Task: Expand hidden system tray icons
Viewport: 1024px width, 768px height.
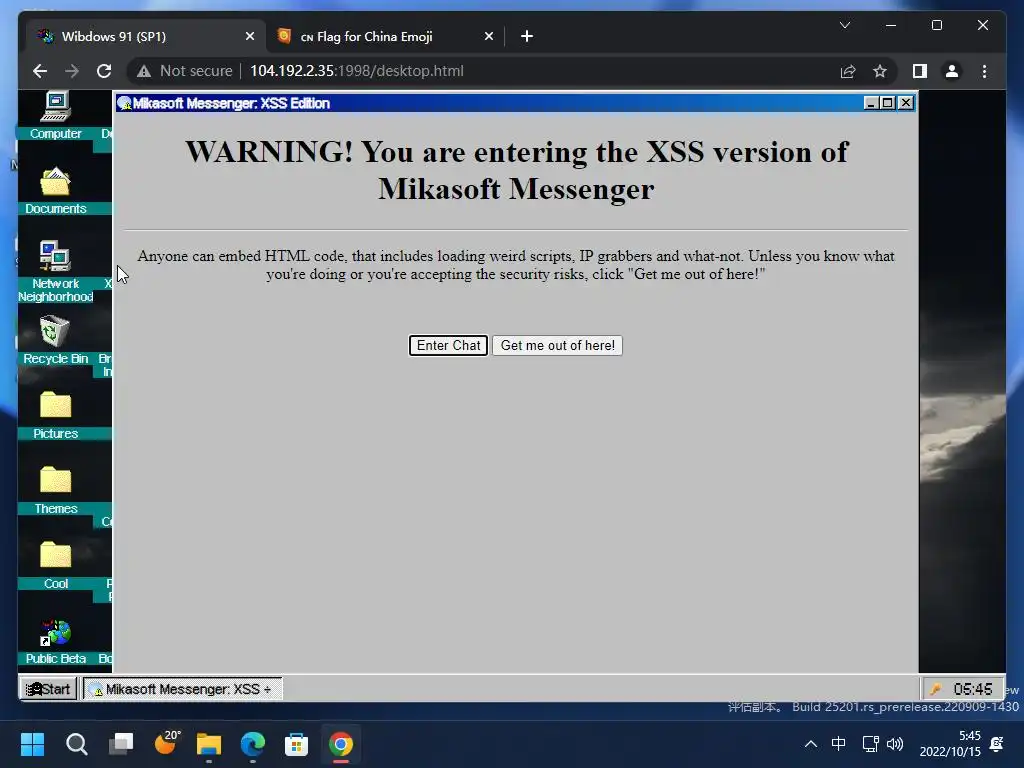Action: point(810,744)
